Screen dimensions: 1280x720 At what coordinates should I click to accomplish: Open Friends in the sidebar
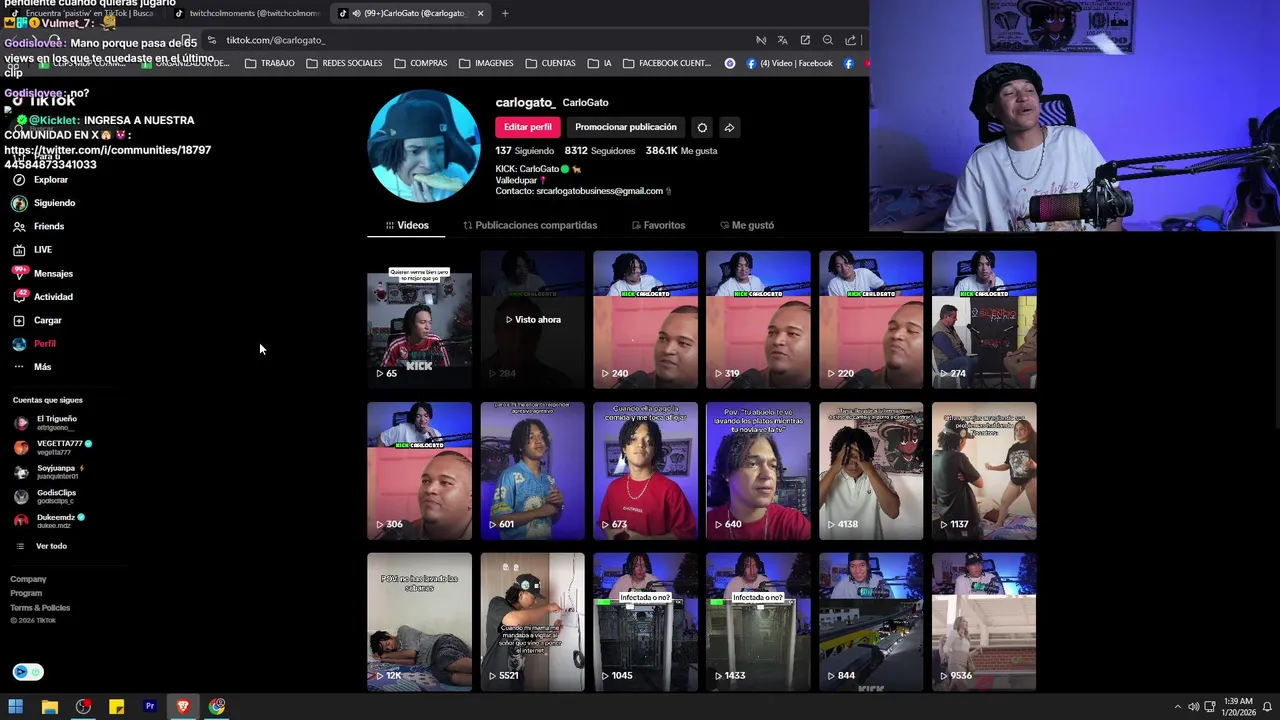click(48, 226)
